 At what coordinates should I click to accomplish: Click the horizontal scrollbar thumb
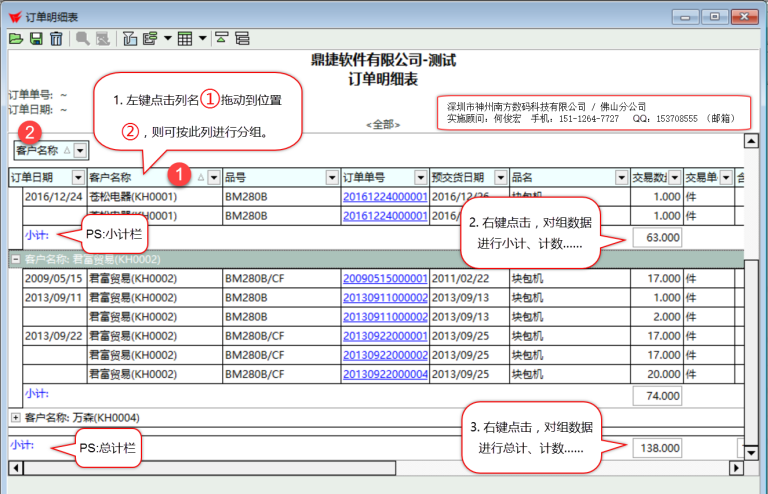click(210, 468)
